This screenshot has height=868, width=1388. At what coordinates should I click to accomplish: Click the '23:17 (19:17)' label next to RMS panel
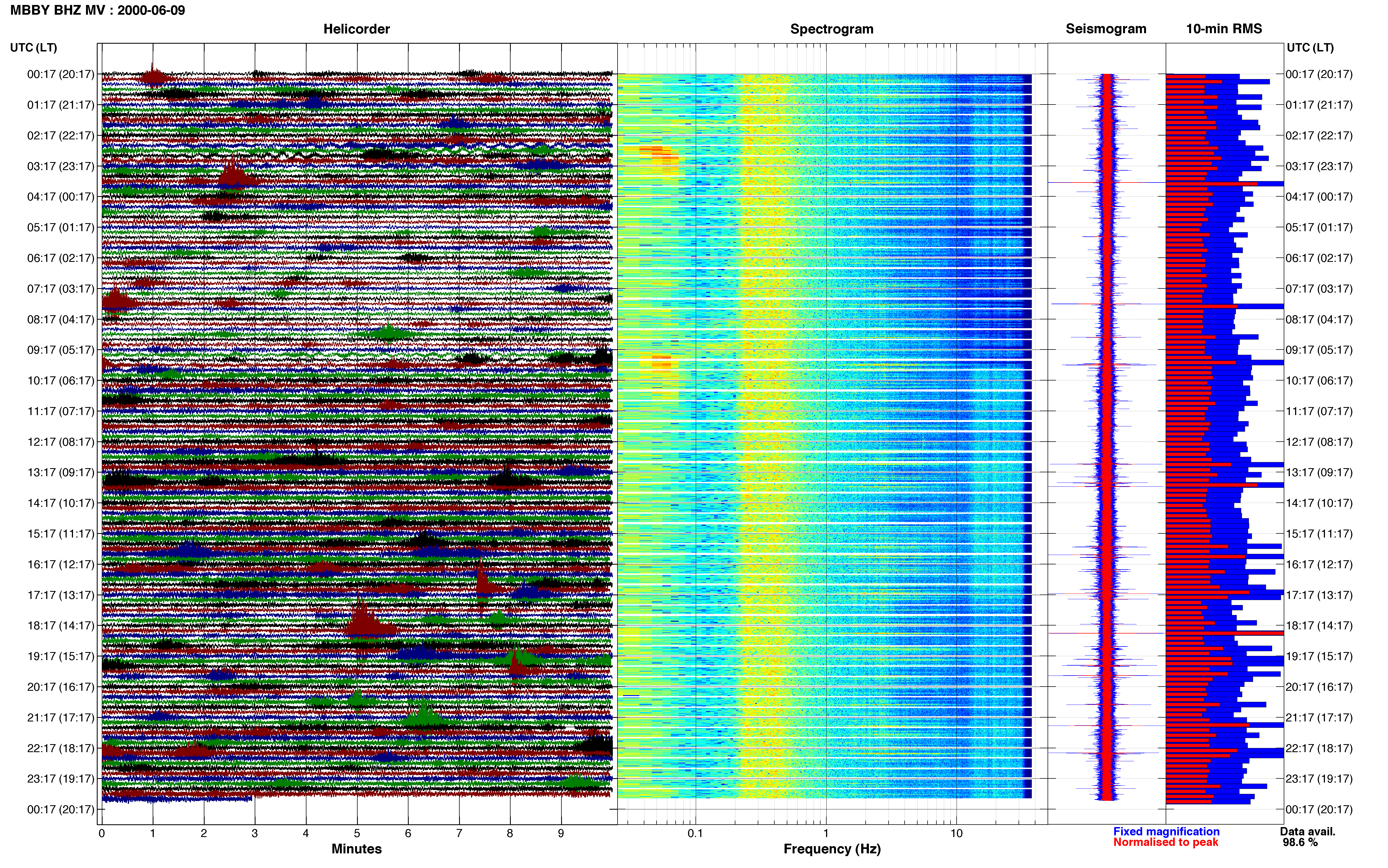coord(1319,779)
